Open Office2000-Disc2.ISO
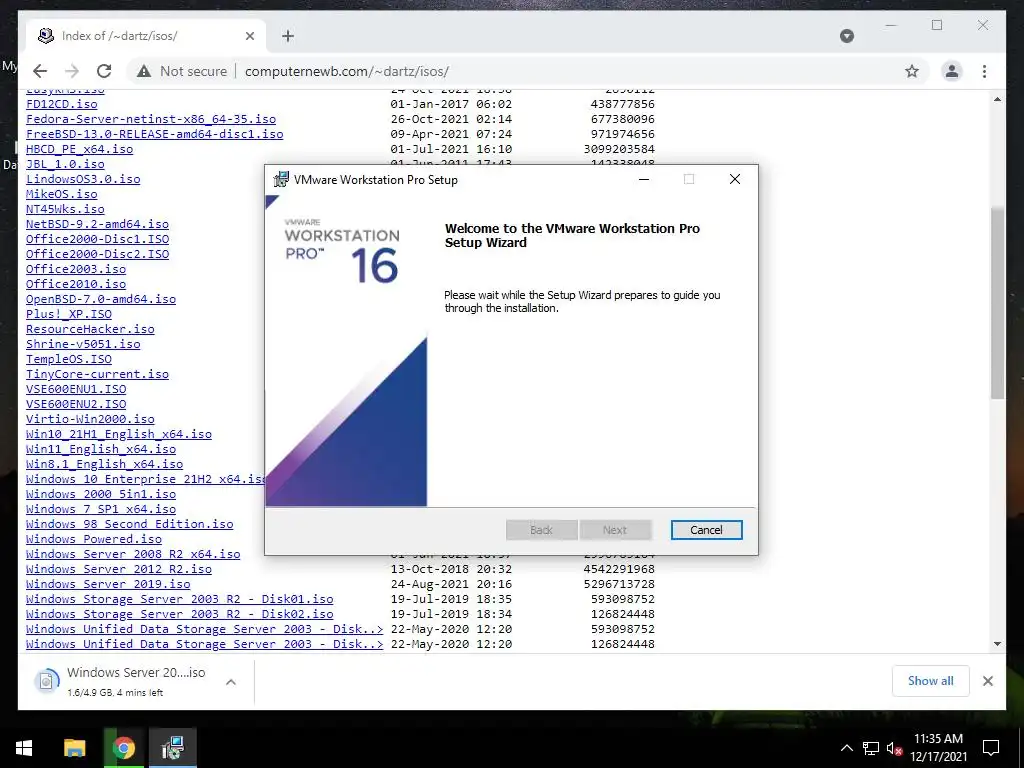Image resolution: width=1024 pixels, height=768 pixels. [x=97, y=254]
